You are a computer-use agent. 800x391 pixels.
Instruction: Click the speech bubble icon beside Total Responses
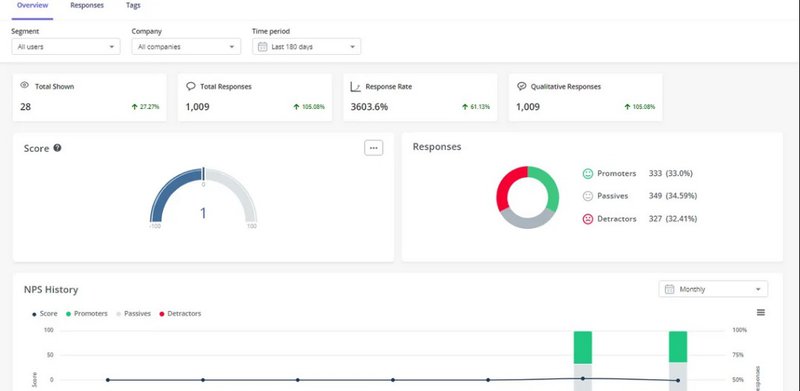pyautogui.click(x=191, y=86)
